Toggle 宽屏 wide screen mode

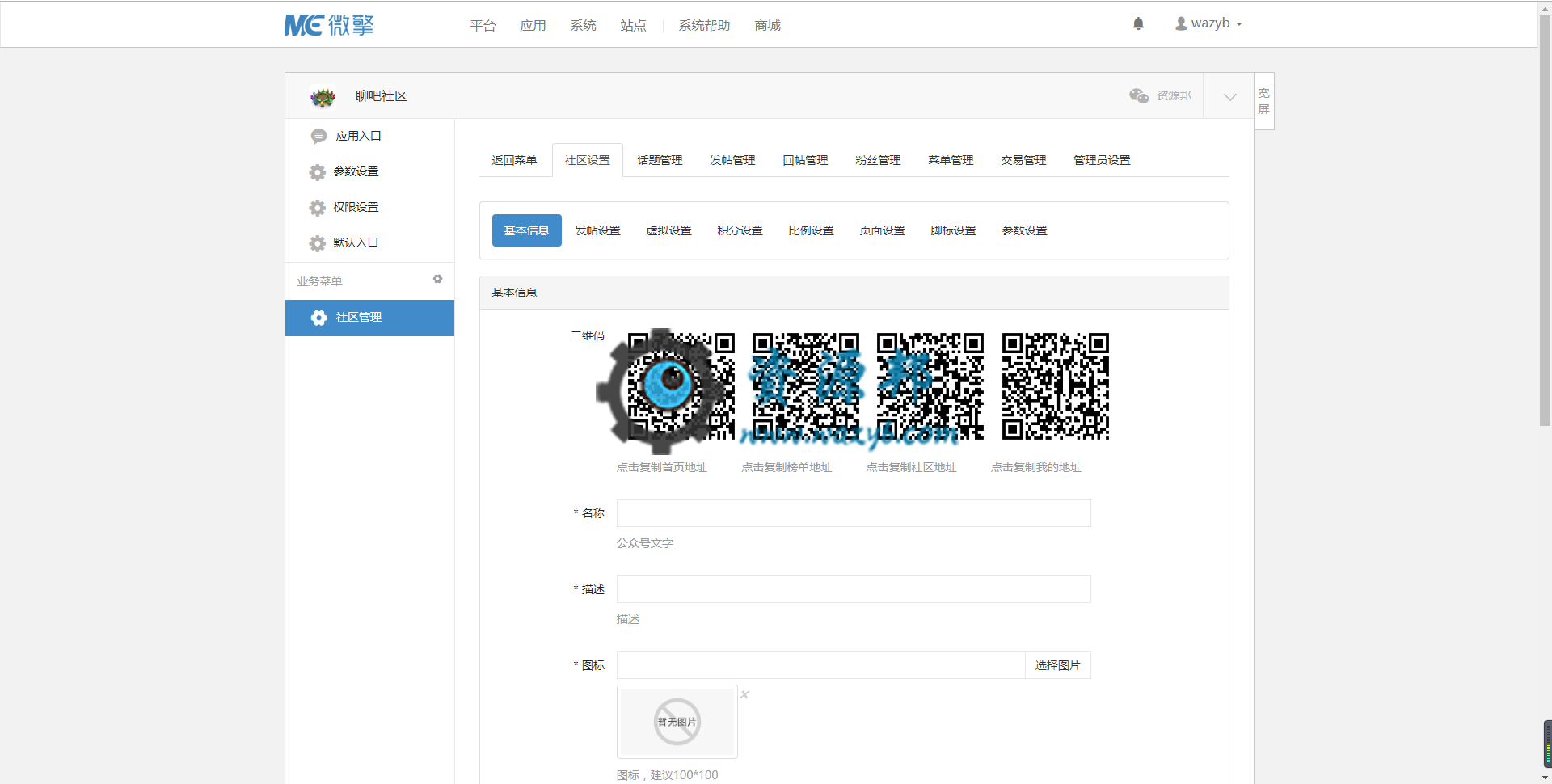click(1264, 101)
